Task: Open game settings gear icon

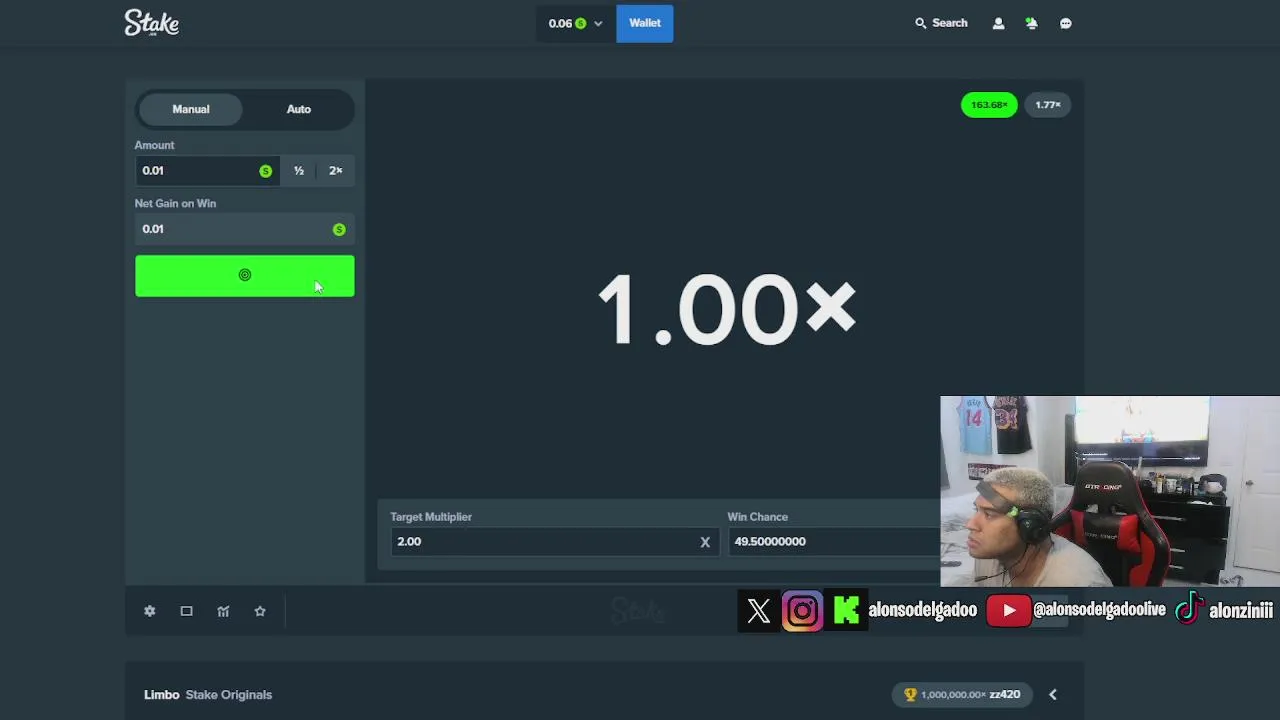Action: coord(150,611)
